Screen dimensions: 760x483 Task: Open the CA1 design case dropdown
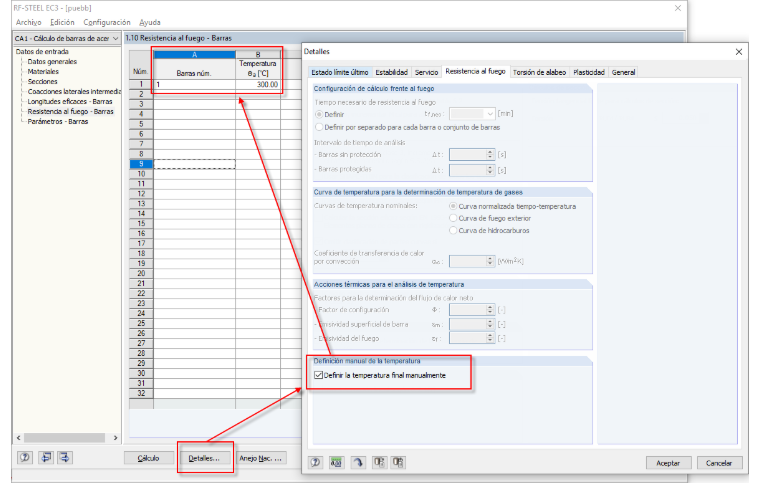coord(115,38)
